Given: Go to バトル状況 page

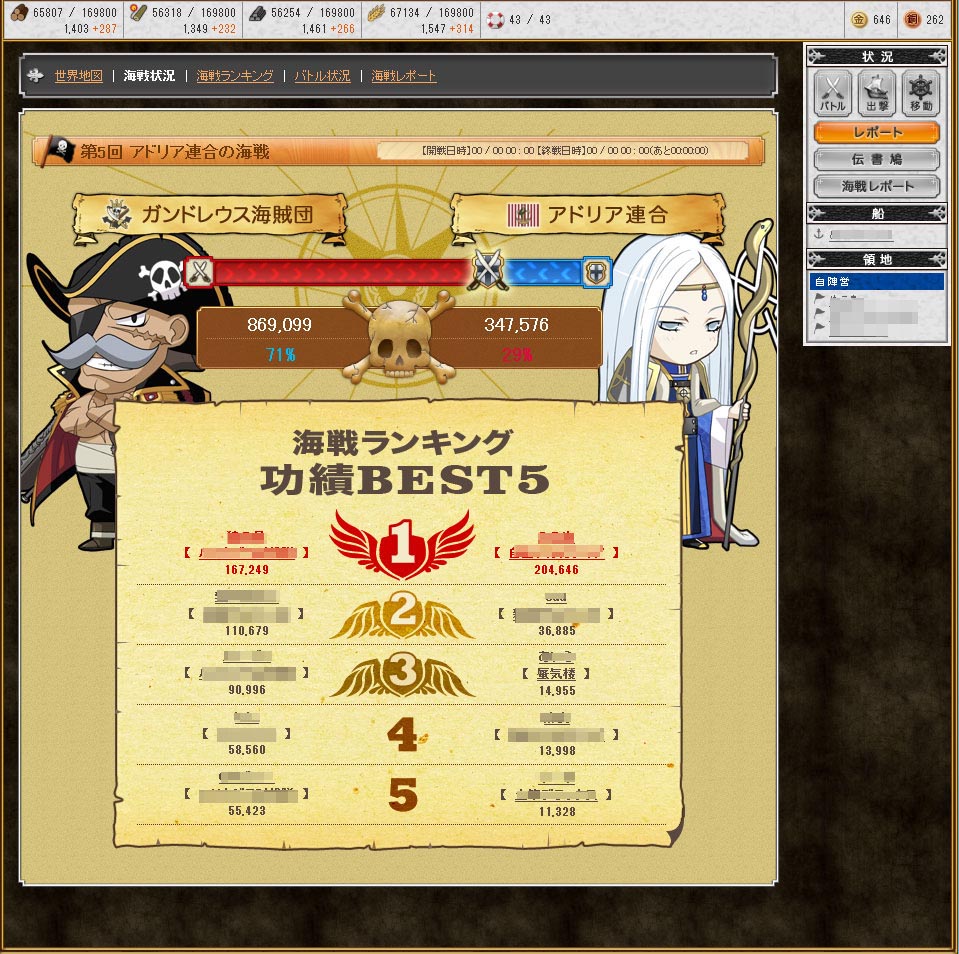Looking at the screenshot, I should pos(322,76).
